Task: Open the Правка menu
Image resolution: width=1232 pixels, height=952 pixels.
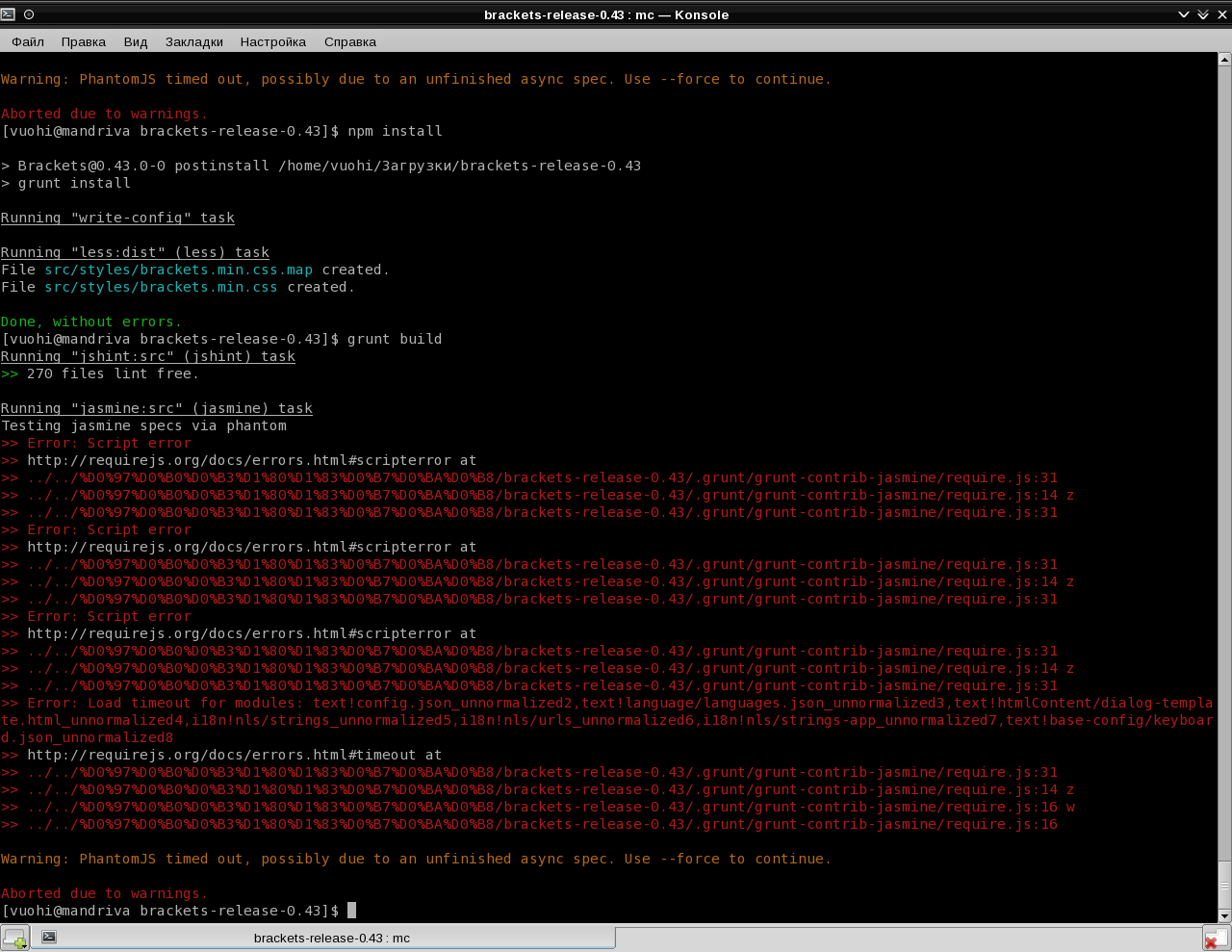Action: coord(84,41)
